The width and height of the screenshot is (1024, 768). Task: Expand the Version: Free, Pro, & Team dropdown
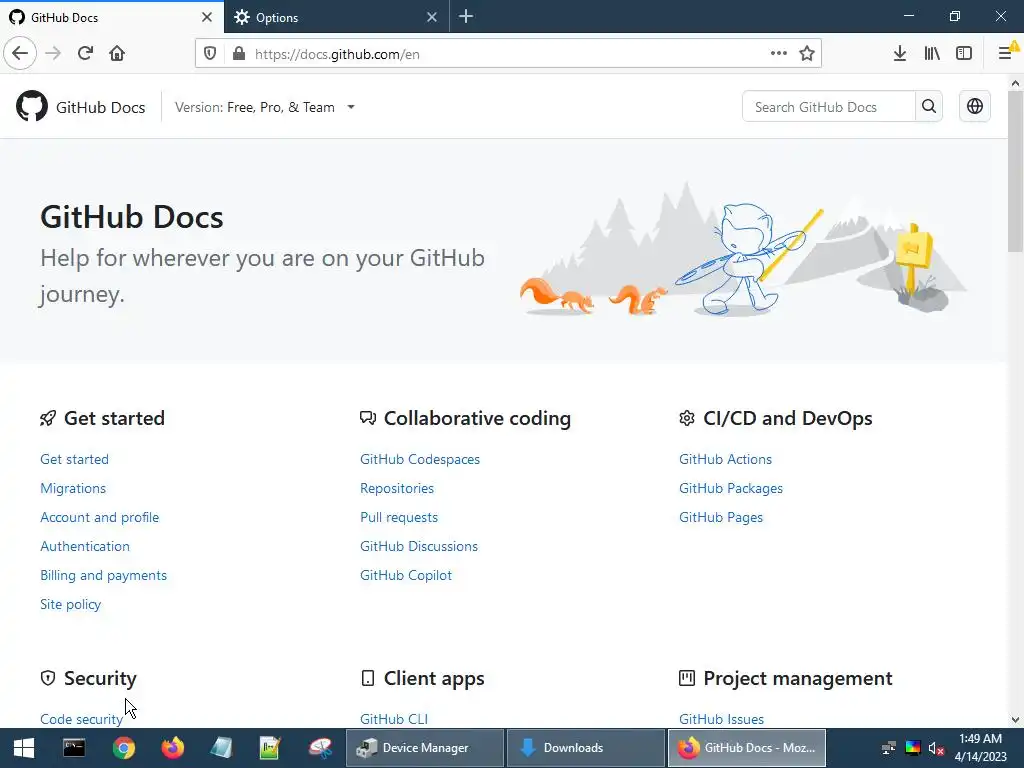pyautogui.click(x=264, y=107)
